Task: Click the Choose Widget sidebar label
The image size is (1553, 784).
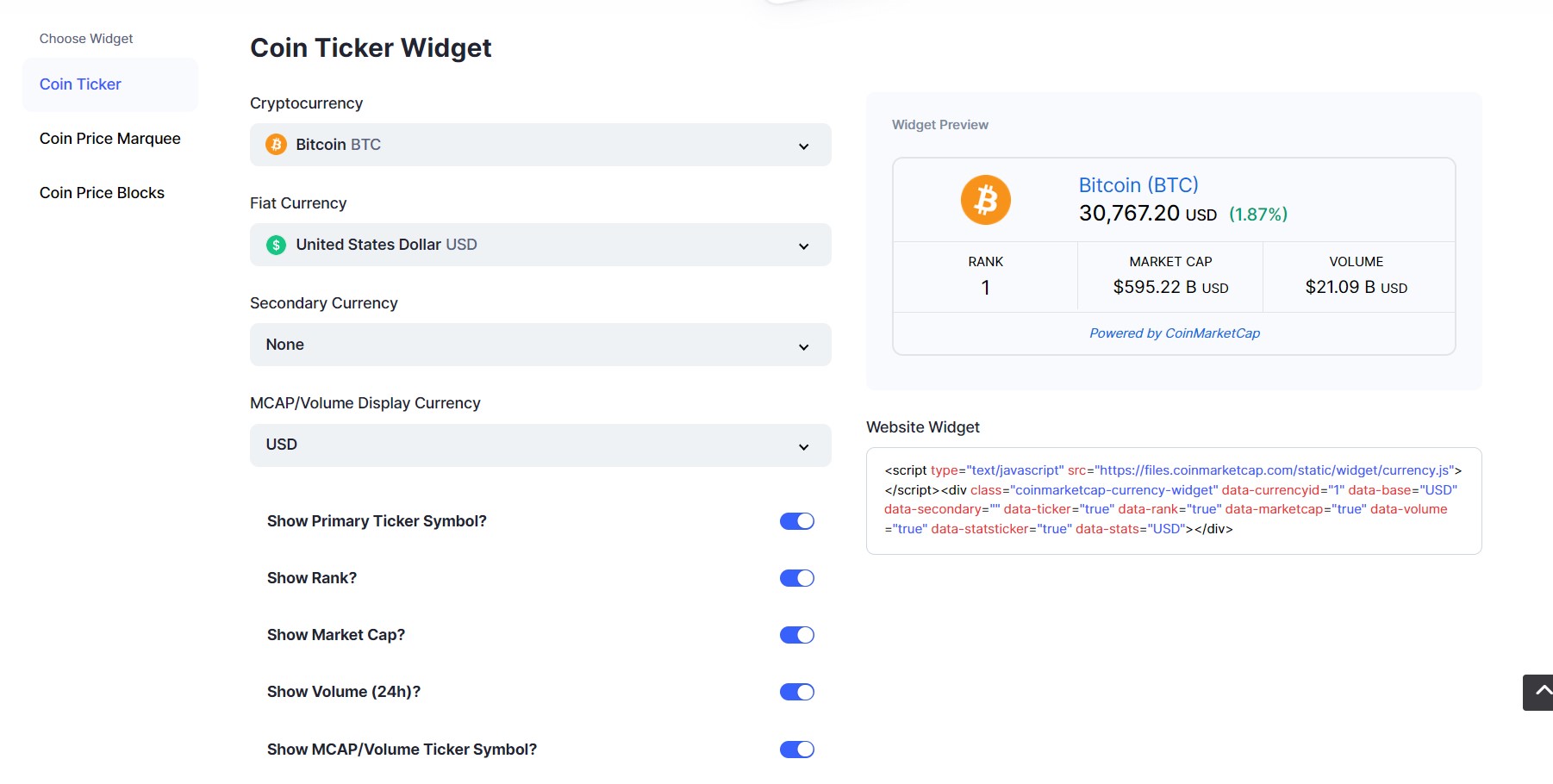Action: (x=86, y=39)
